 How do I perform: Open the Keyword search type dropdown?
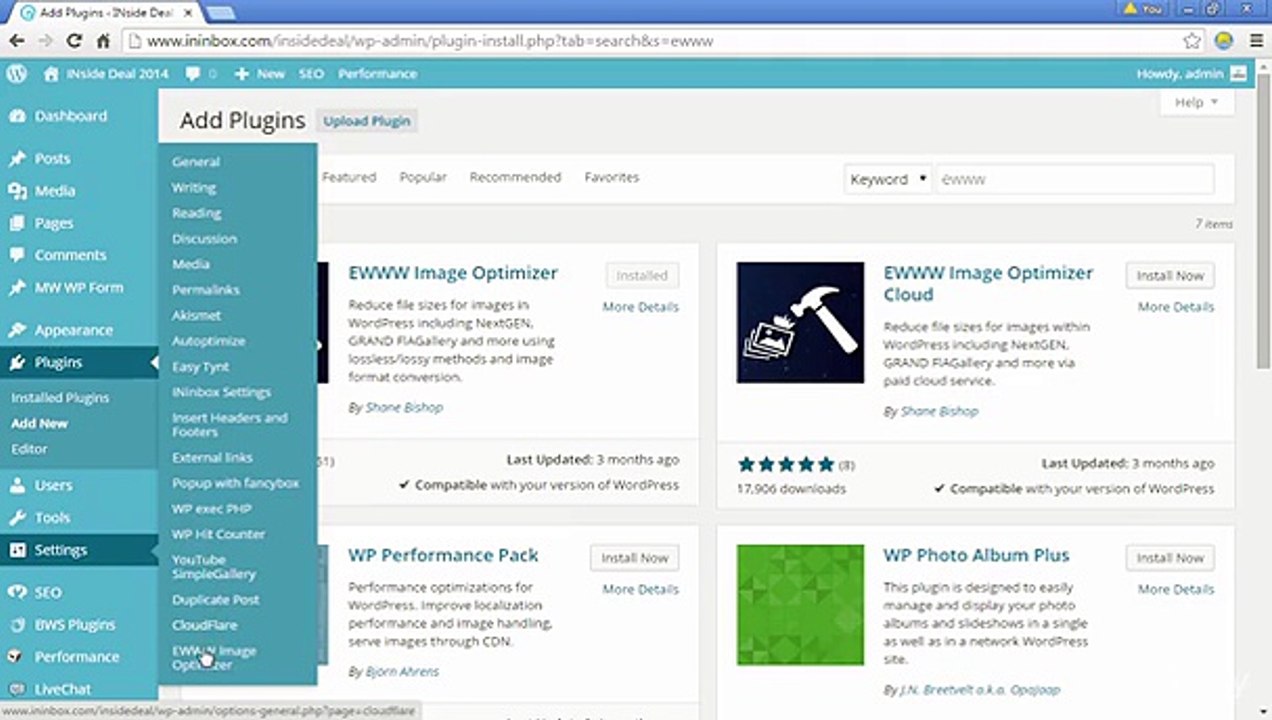888,179
